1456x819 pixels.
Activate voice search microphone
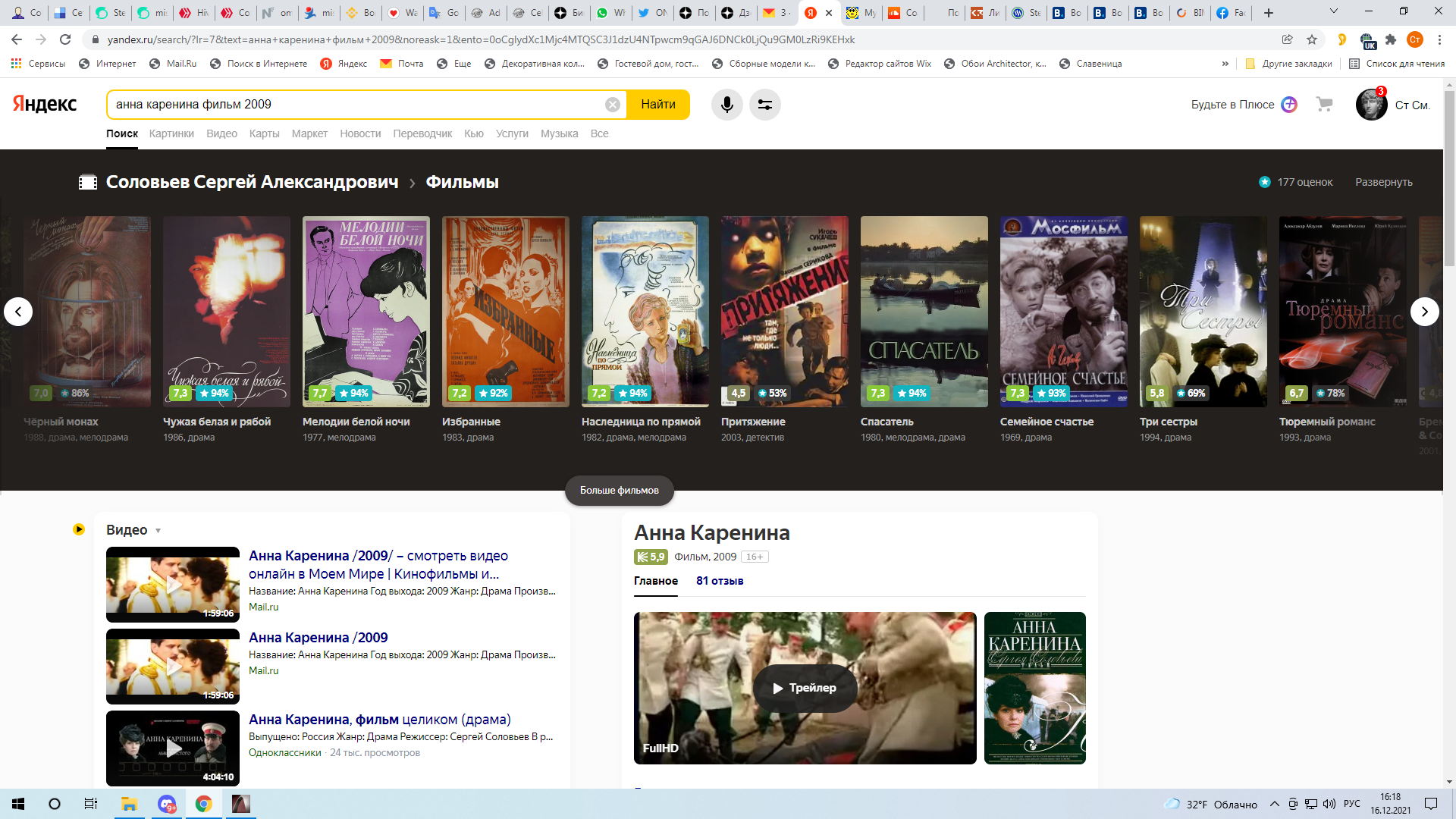pyautogui.click(x=726, y=105)
